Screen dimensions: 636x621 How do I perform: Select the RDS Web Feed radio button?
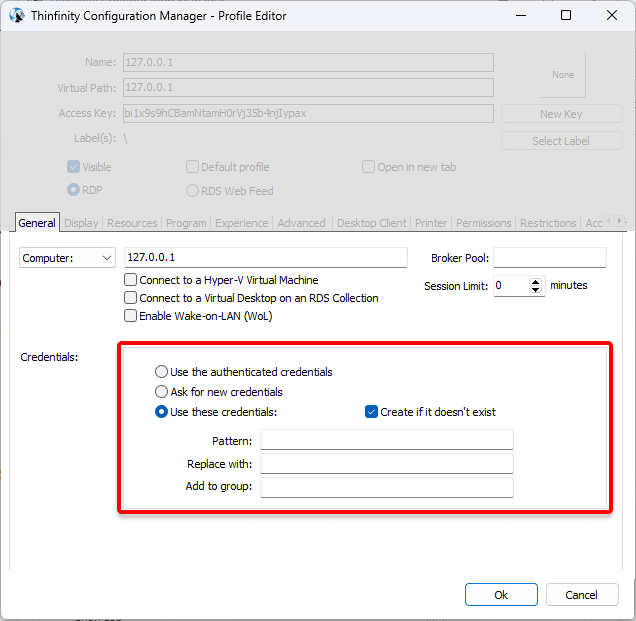point(192,191)
